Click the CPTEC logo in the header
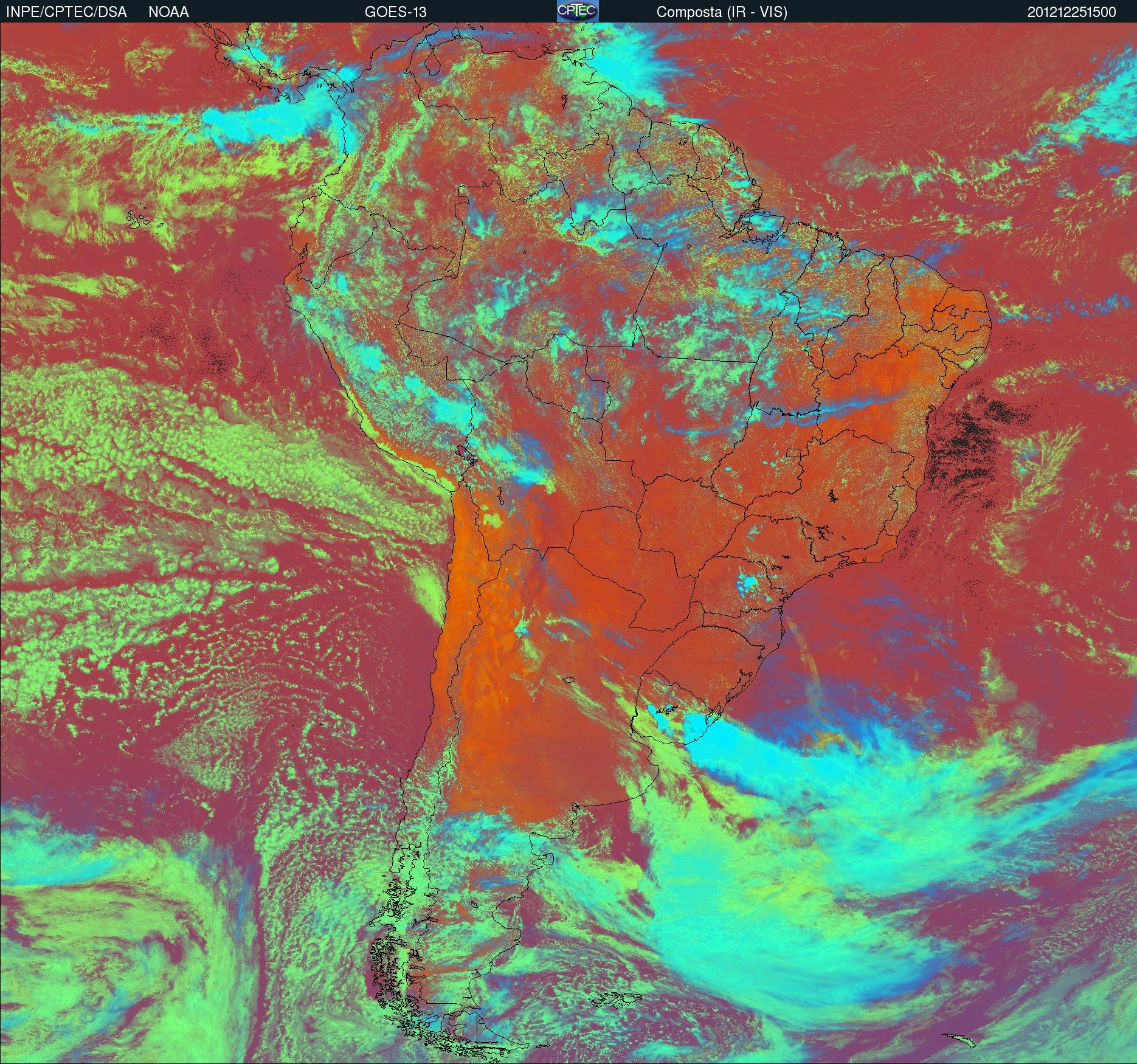This screenshot has width=1137, height=1064. pos(578,11)
